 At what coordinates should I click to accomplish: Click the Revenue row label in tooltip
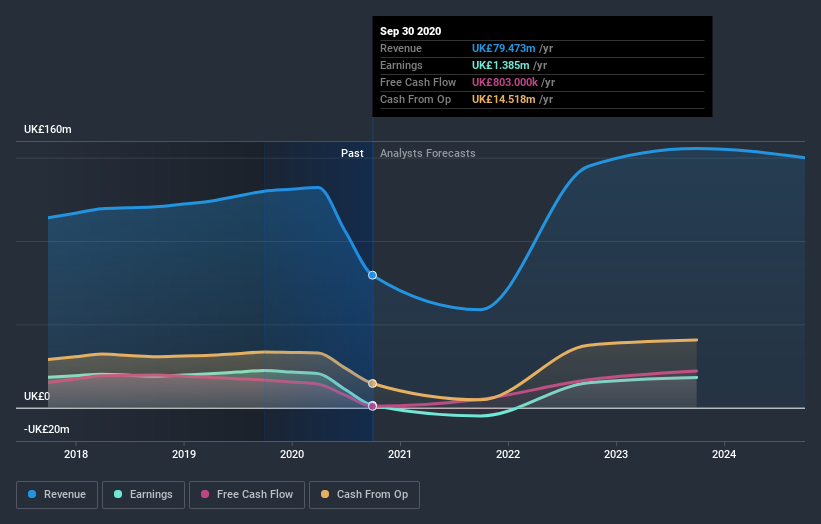pos(401,48)
